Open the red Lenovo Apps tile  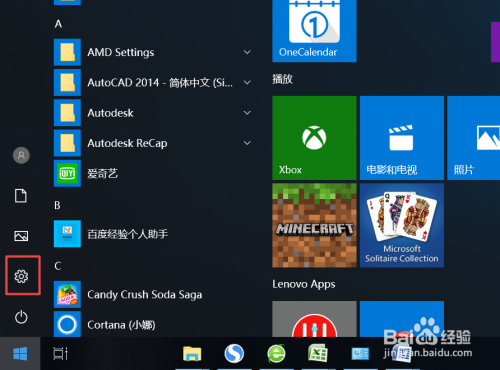(x=314, y=319)
